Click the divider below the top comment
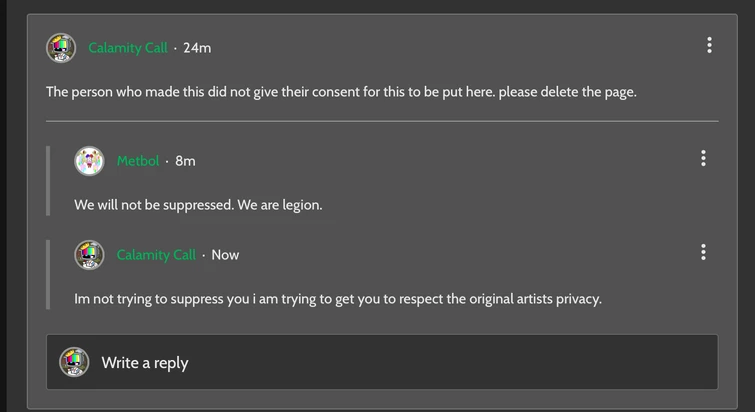This screenshot has width=755, height=412. (x=382, y=122)
